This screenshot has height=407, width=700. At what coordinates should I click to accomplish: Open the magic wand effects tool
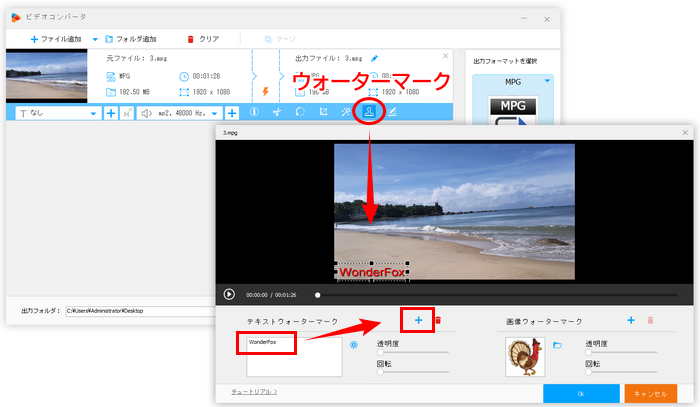click(x=346, y=112)
